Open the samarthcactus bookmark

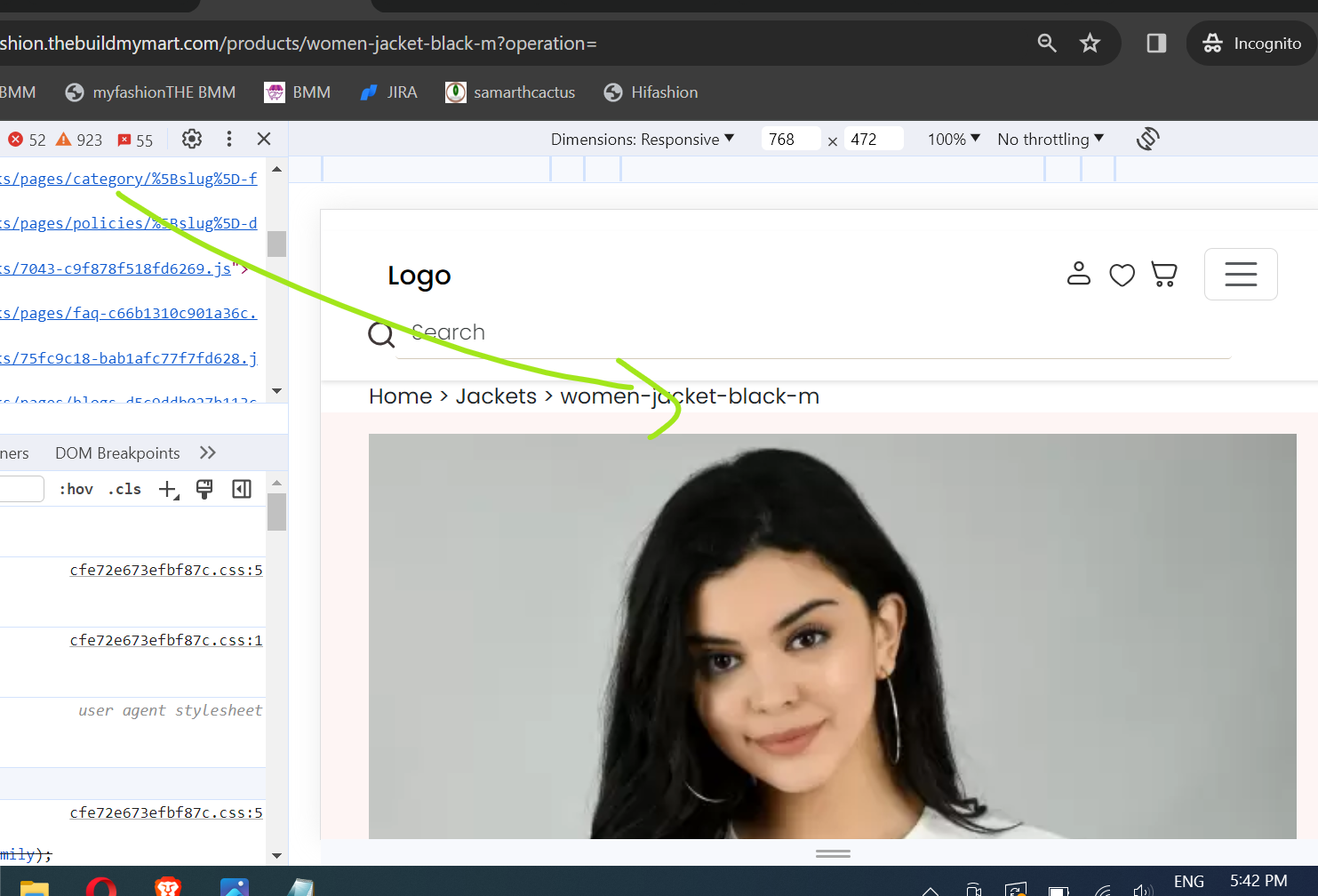pyautogui.click(x=510, y=92)
